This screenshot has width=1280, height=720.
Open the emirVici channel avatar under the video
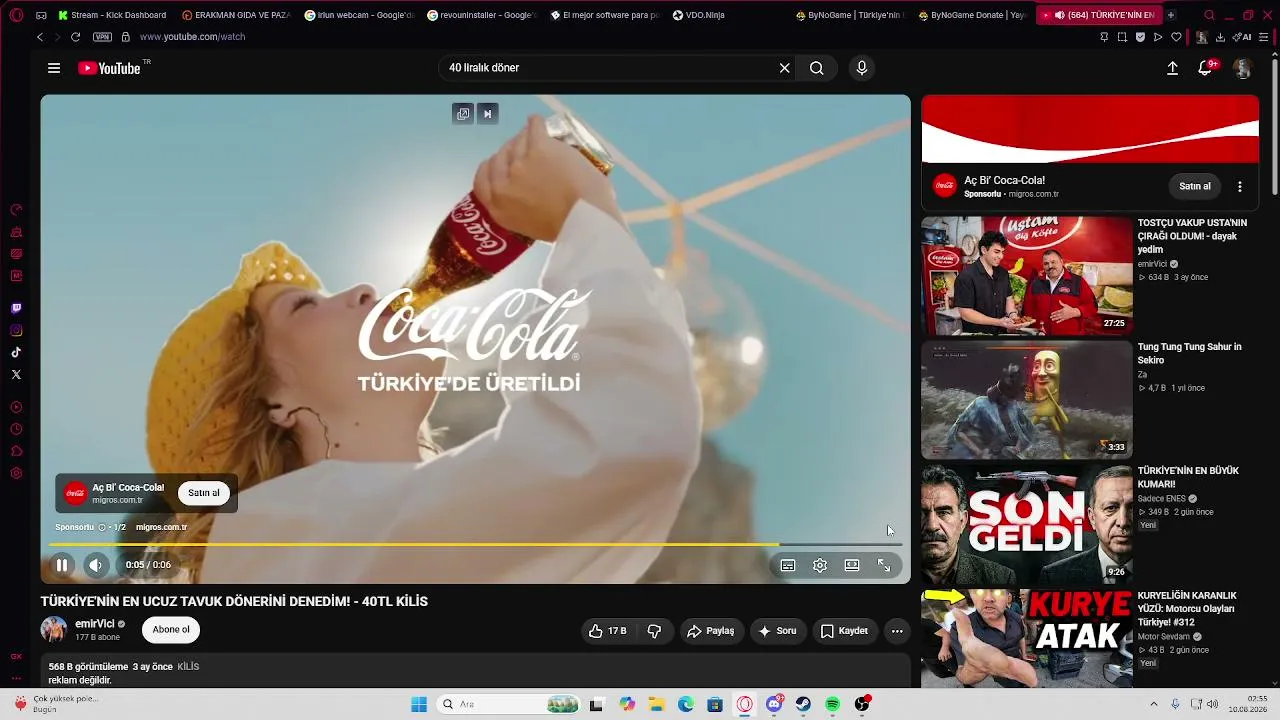[54, 630]
